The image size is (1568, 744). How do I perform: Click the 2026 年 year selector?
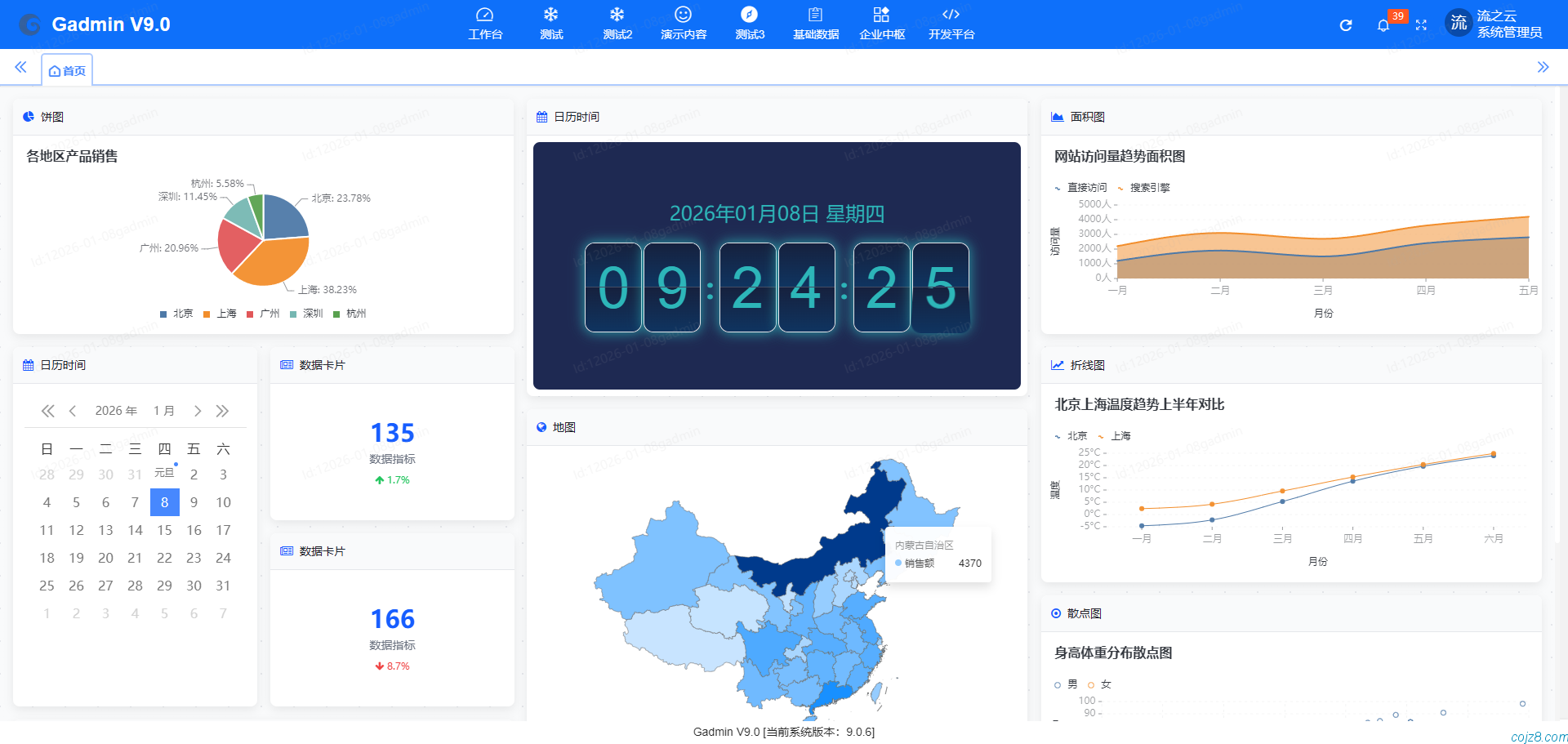pyautogui.click(x=116, y=411)
